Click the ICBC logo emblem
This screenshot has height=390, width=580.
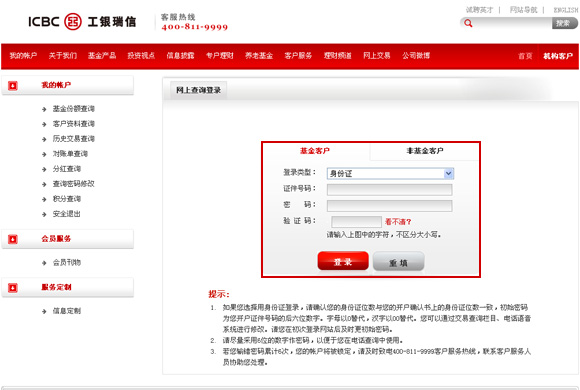pyautogui.click(x=72, y=21)
